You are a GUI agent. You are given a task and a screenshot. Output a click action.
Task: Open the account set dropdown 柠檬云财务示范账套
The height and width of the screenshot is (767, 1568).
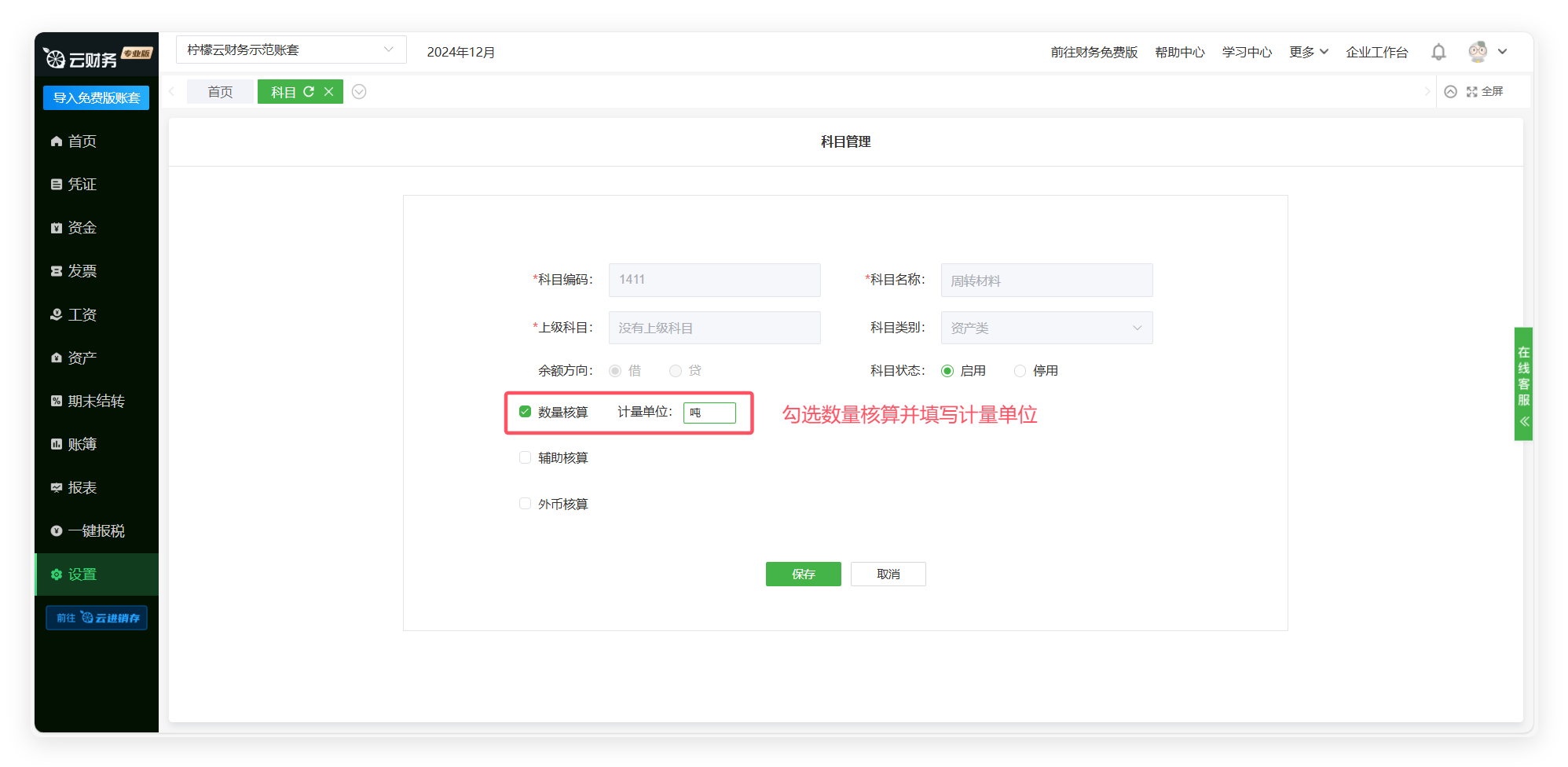pos(291,50)
